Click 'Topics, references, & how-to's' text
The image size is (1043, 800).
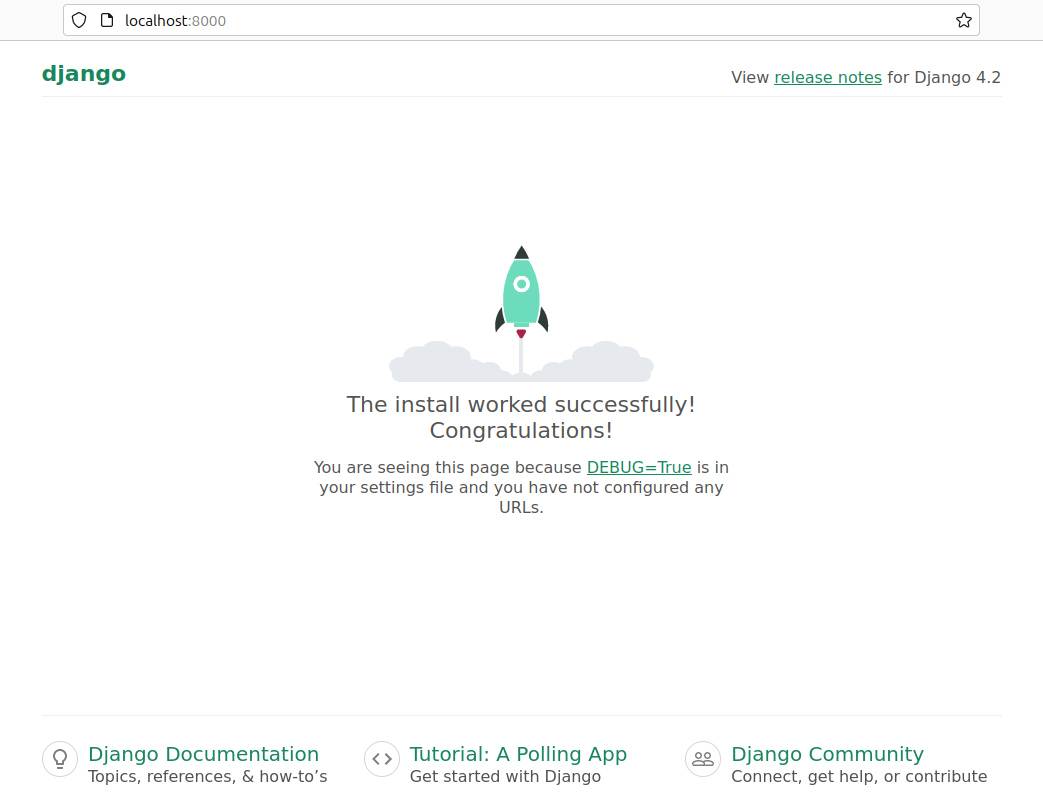tap(208, 777)
